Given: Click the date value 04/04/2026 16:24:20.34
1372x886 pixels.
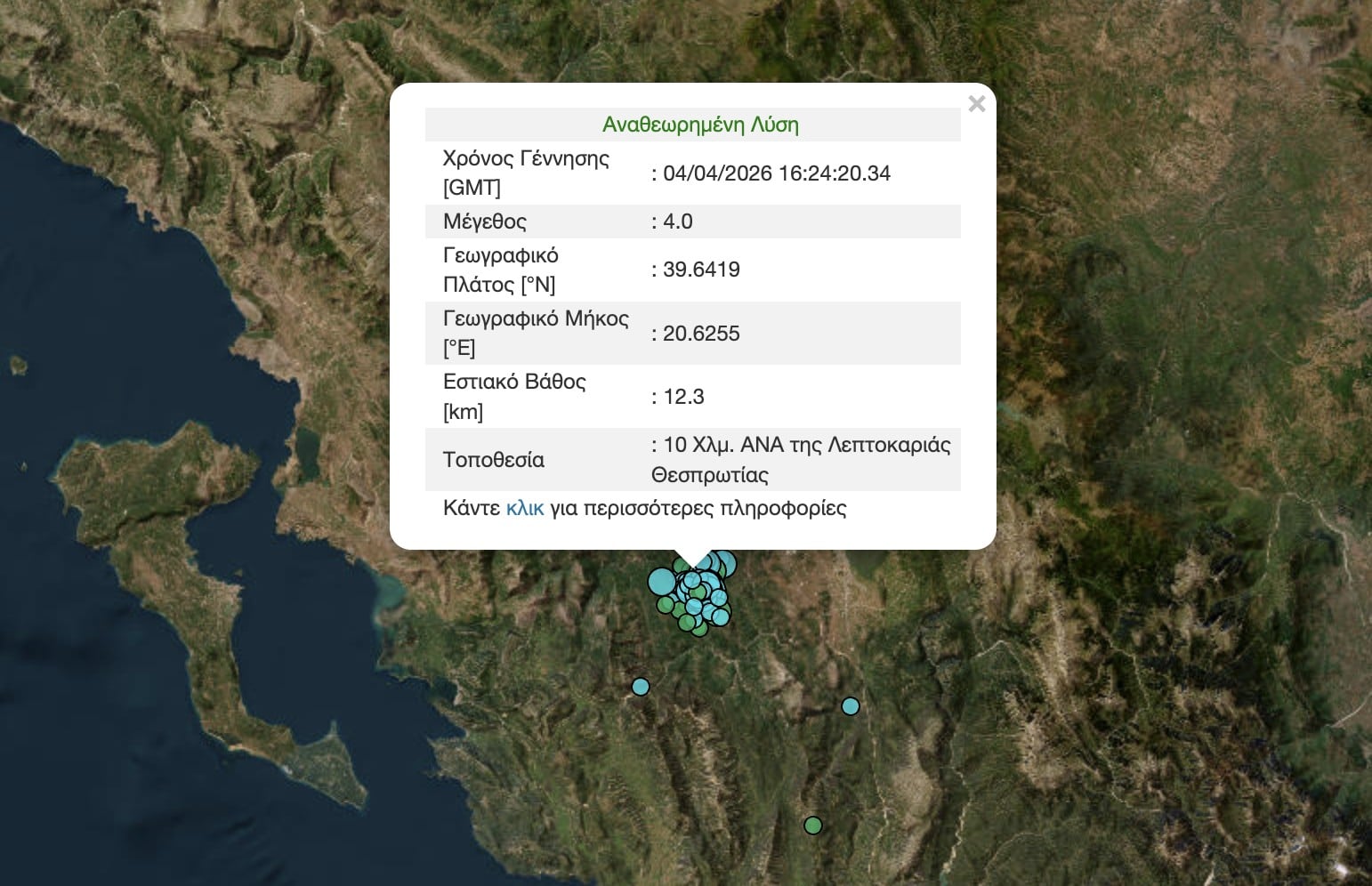Looking at the screenshot, I should 777,173.
